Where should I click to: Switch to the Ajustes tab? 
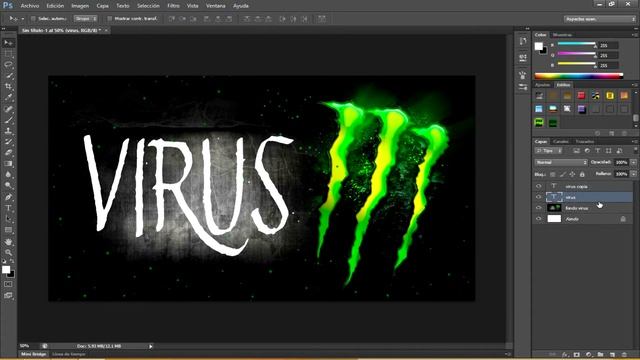pyautogui.click(x=542, y=85)
